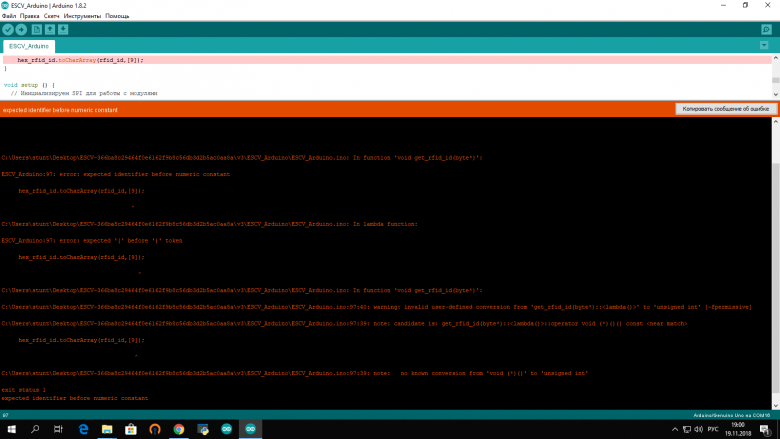
Task: Click Копировать сообщение об ошибке button
Action: point(725,109)
